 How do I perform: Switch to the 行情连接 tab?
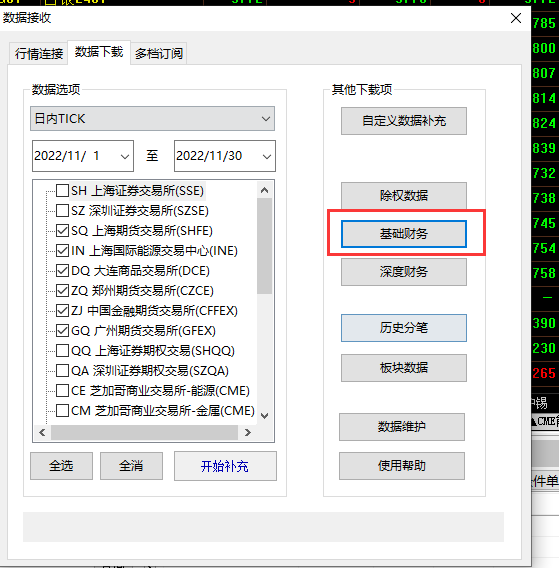click(39, 54)
